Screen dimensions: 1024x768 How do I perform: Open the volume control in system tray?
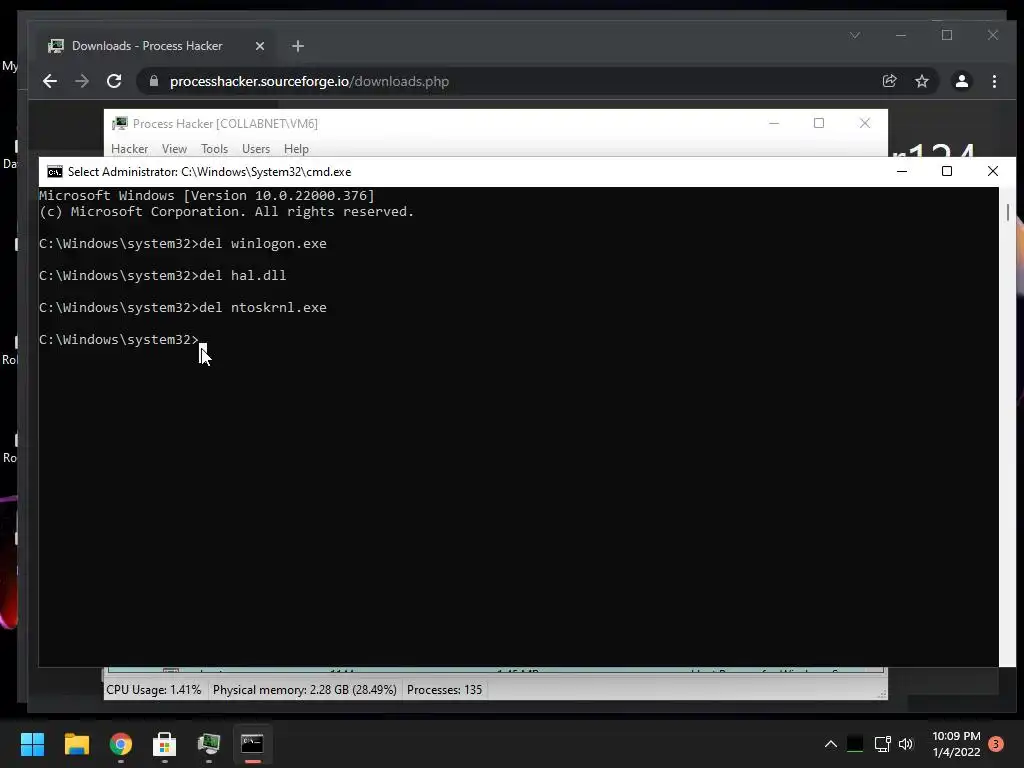[906, 744]
